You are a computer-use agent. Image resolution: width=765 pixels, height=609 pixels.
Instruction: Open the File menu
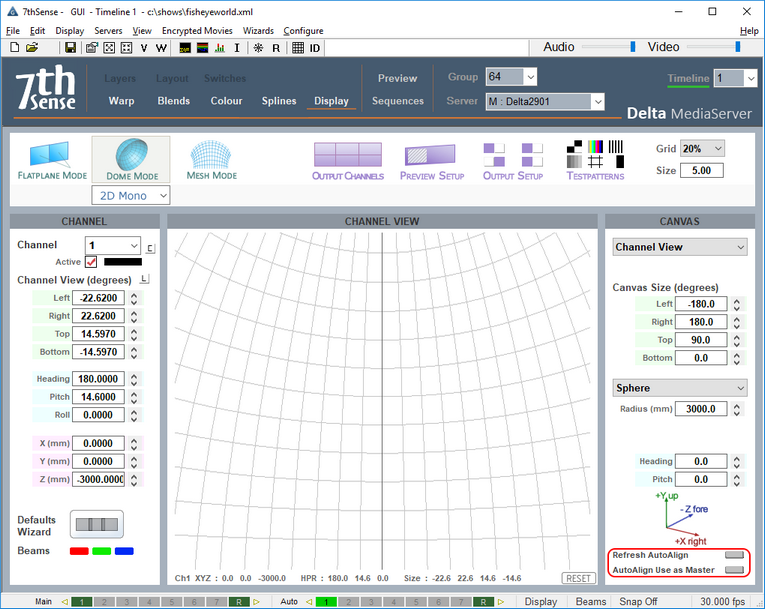pyautogui.click(x=13, y=31)
